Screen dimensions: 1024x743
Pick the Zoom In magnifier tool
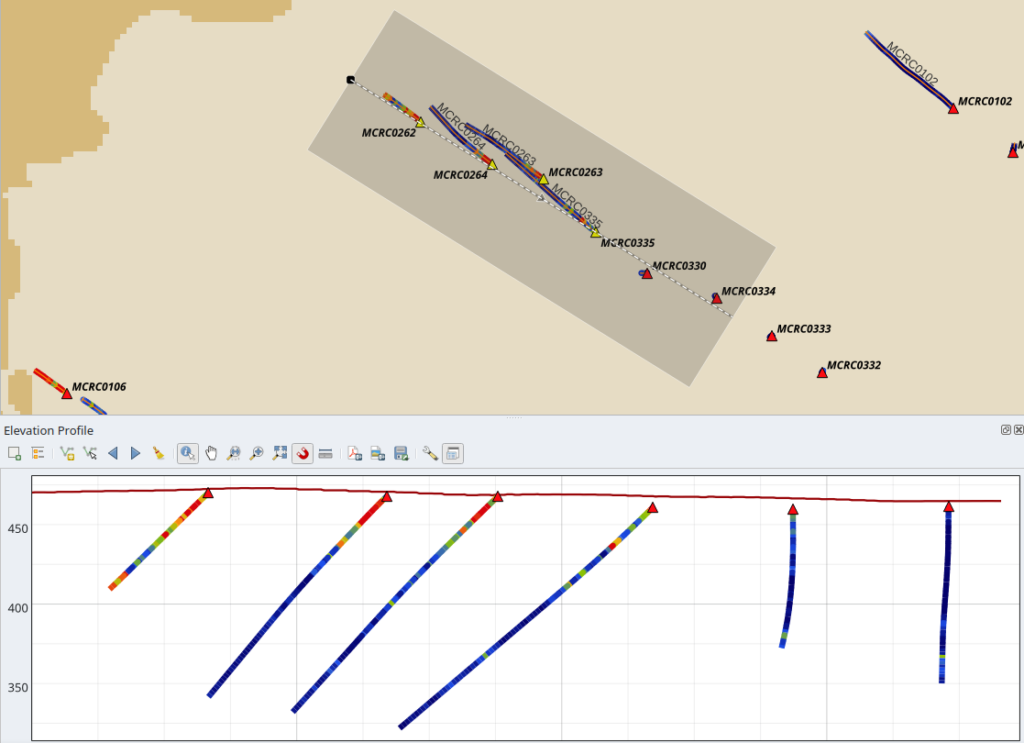point(256,453)
